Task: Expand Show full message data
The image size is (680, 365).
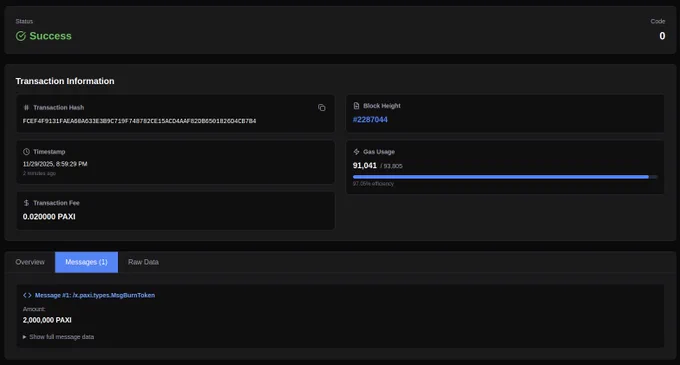Action: click(58, 337)
